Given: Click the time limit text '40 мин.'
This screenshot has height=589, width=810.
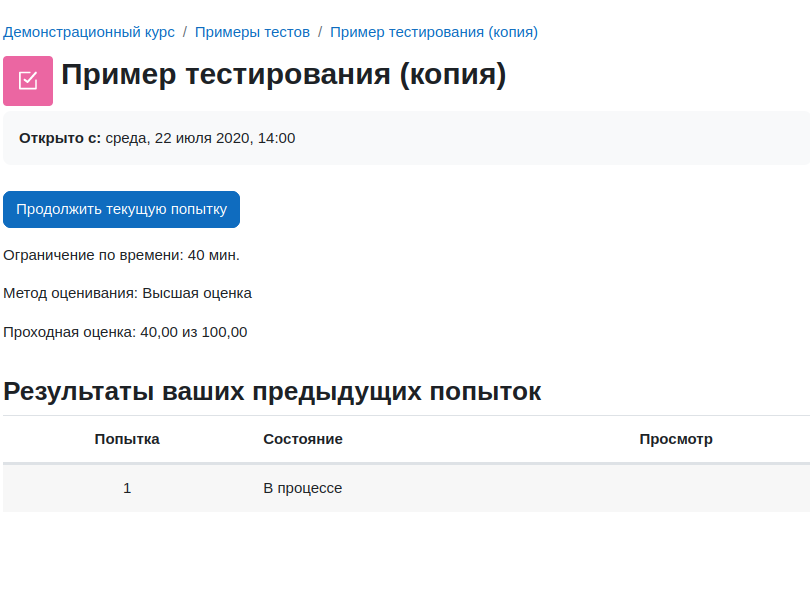Looking at the screenshot, I should coord(213,255).
